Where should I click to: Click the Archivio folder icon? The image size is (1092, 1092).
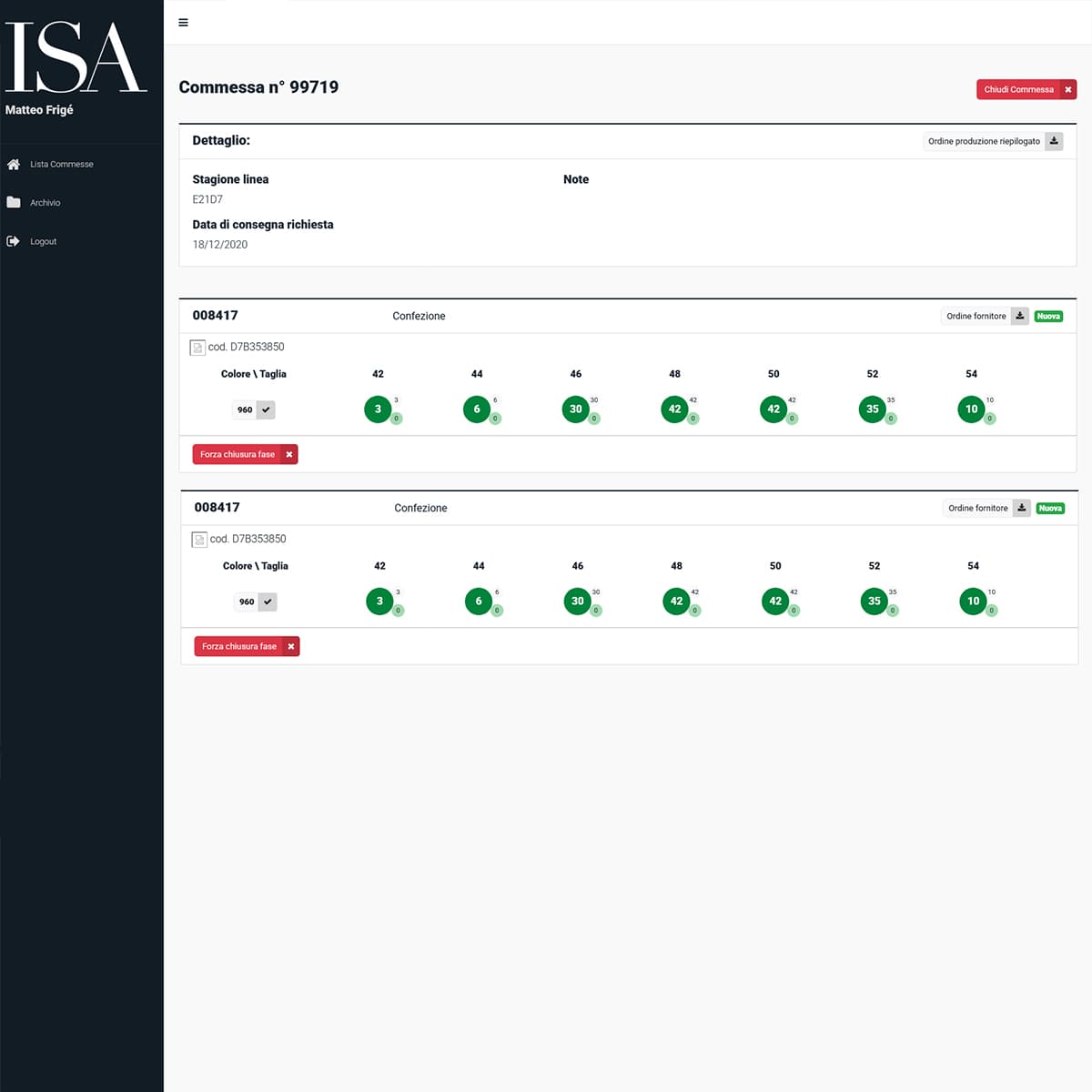[14, 203]
